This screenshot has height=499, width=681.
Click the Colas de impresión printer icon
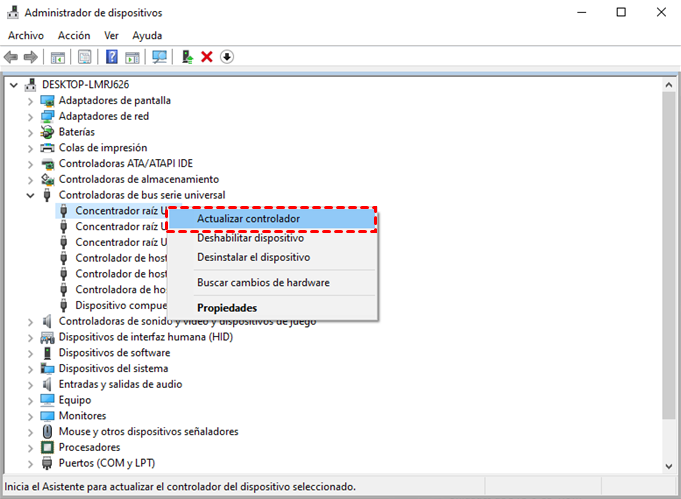click(x=48, y=148)
